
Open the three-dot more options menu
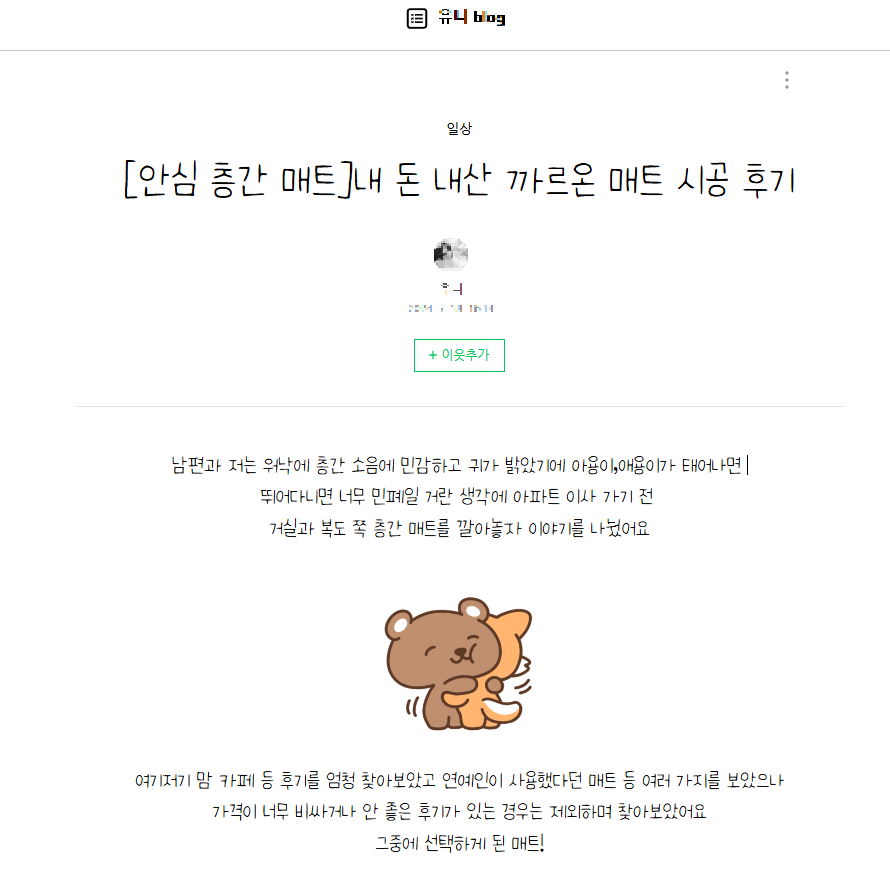coord(786,80)
